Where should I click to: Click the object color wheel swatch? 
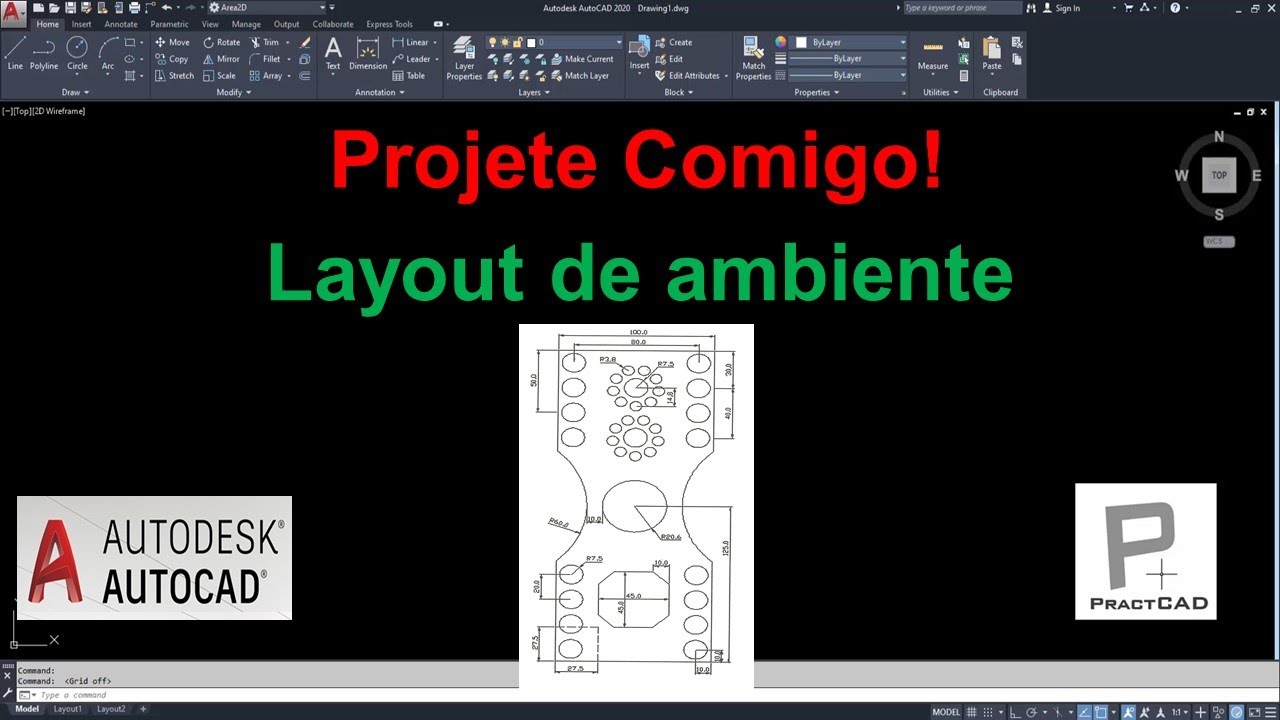(781, 42)
